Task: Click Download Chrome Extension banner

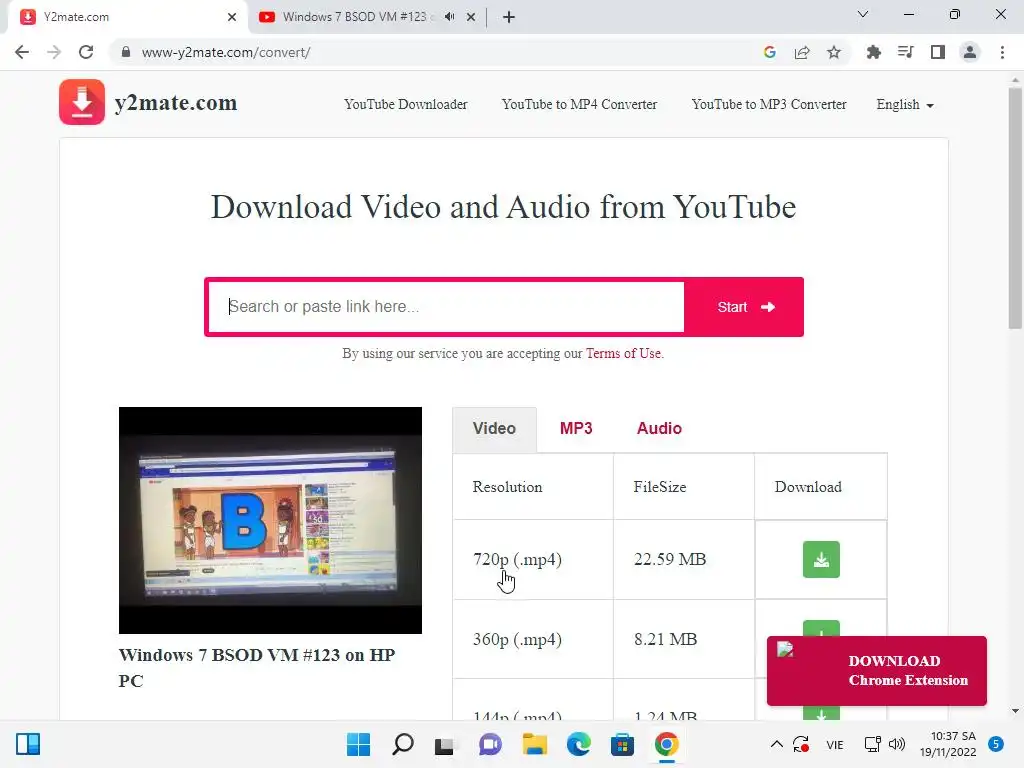Action: point(876,671)
